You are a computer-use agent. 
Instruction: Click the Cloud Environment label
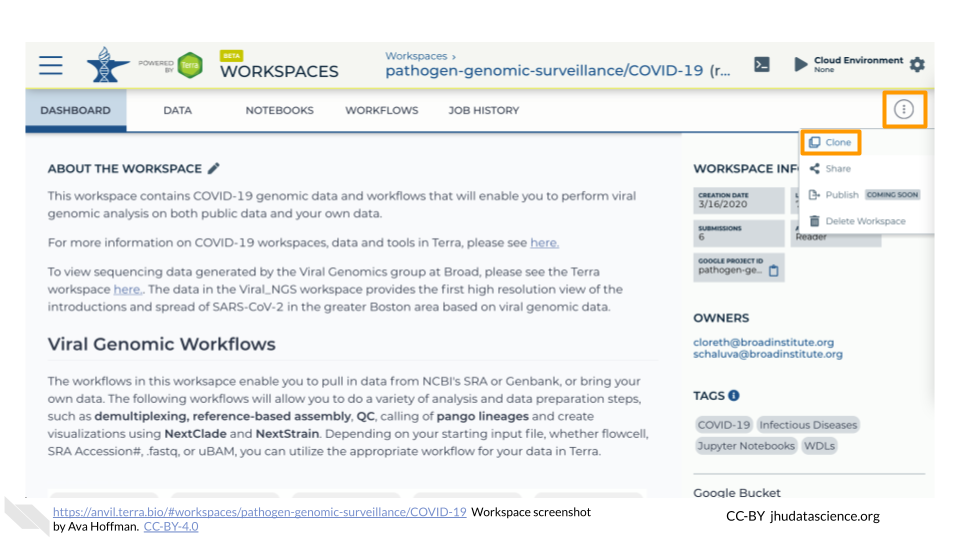pyautogui.click(x=858, y=60)
